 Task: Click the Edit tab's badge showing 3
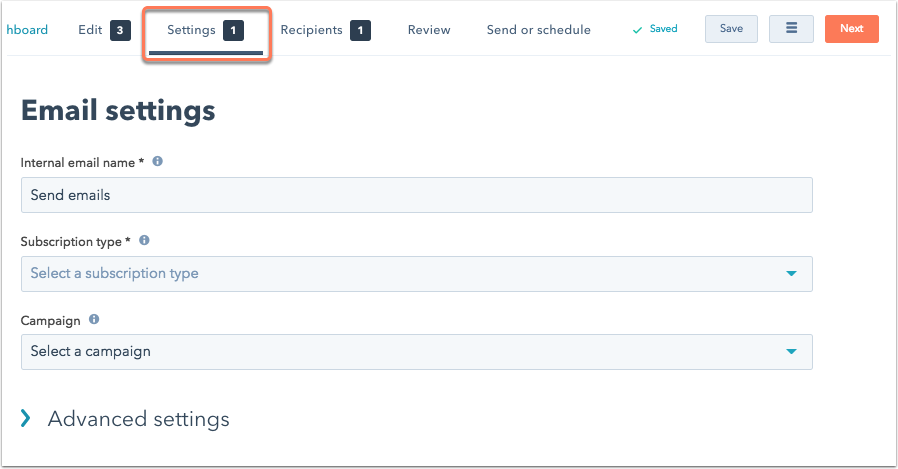pos(120,30)
